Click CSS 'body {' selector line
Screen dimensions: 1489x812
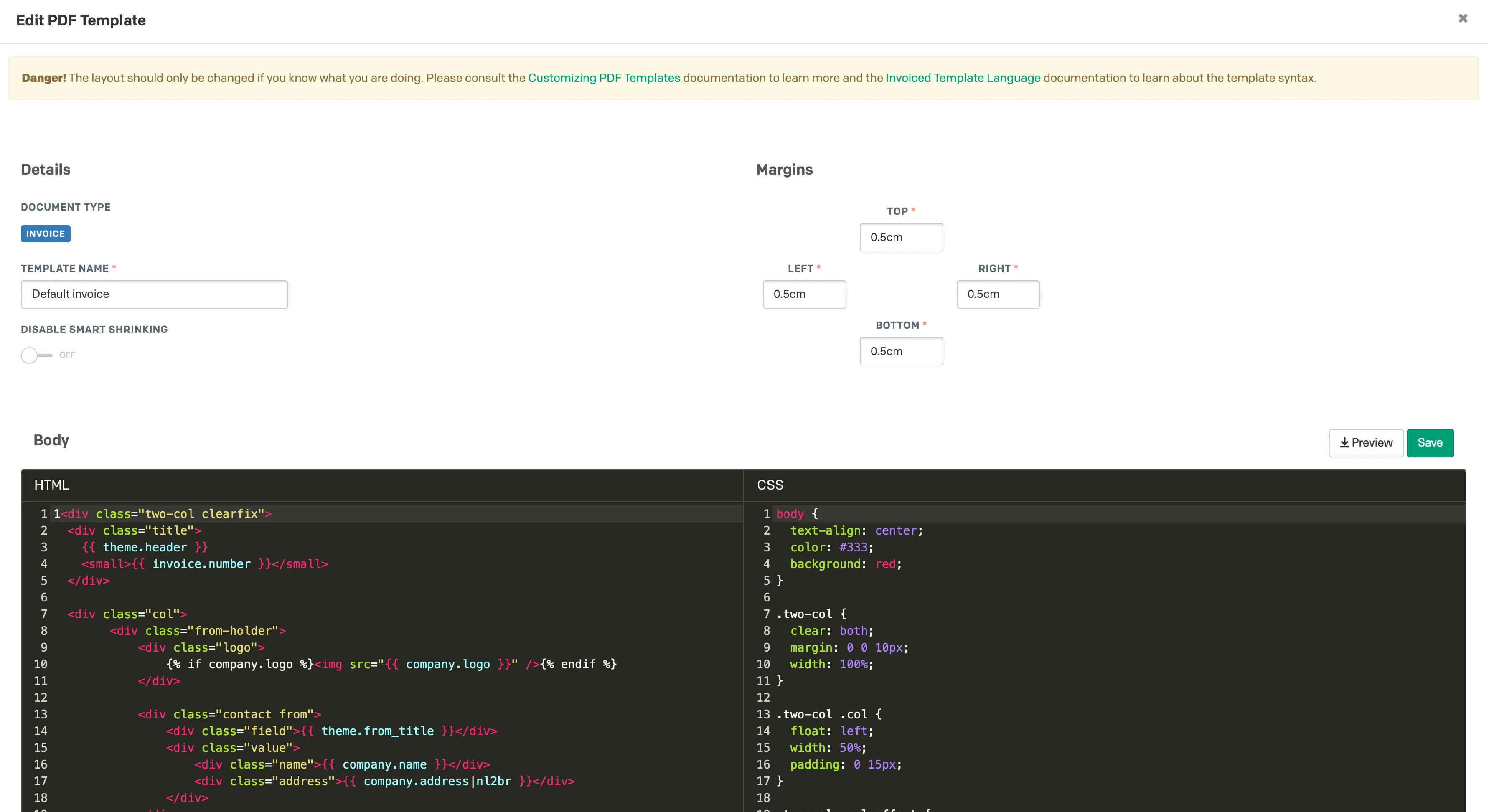click(797, 514)
